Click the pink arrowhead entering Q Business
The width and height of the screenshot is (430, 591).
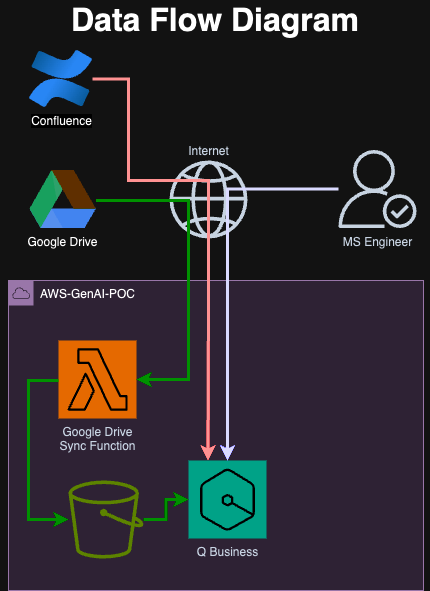click(208, 452)
